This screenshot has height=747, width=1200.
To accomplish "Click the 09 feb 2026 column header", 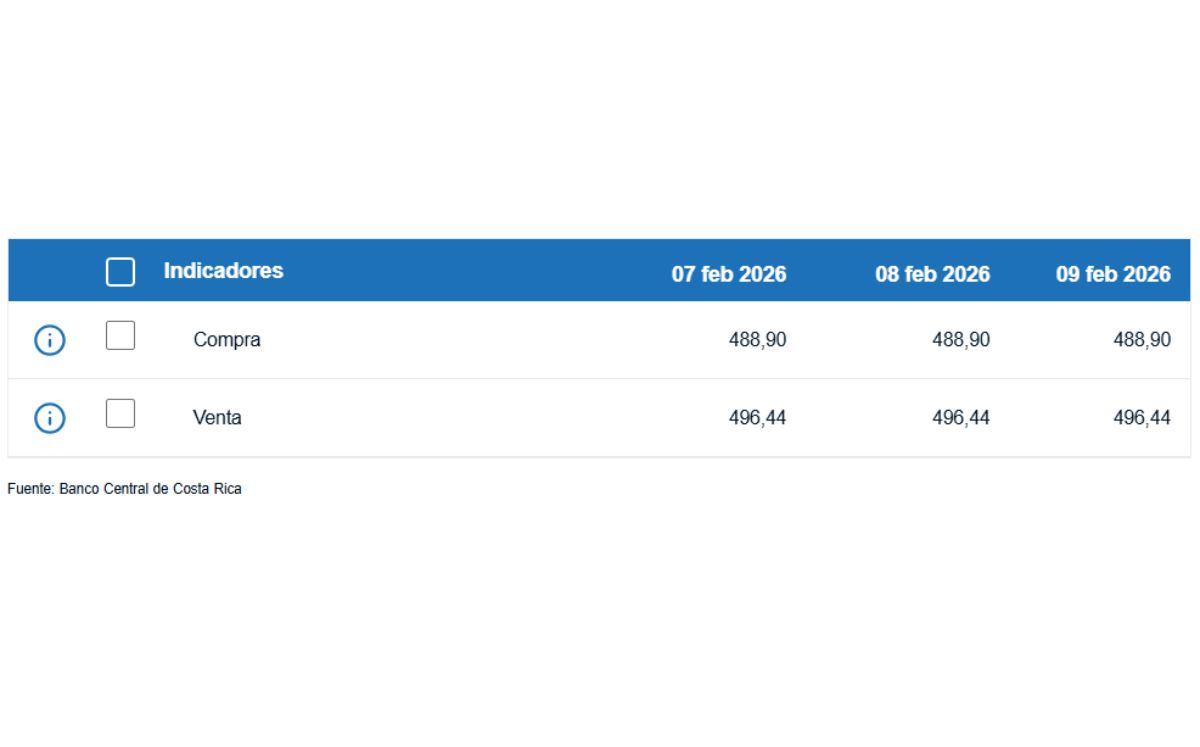I will tap(1113, 274).
